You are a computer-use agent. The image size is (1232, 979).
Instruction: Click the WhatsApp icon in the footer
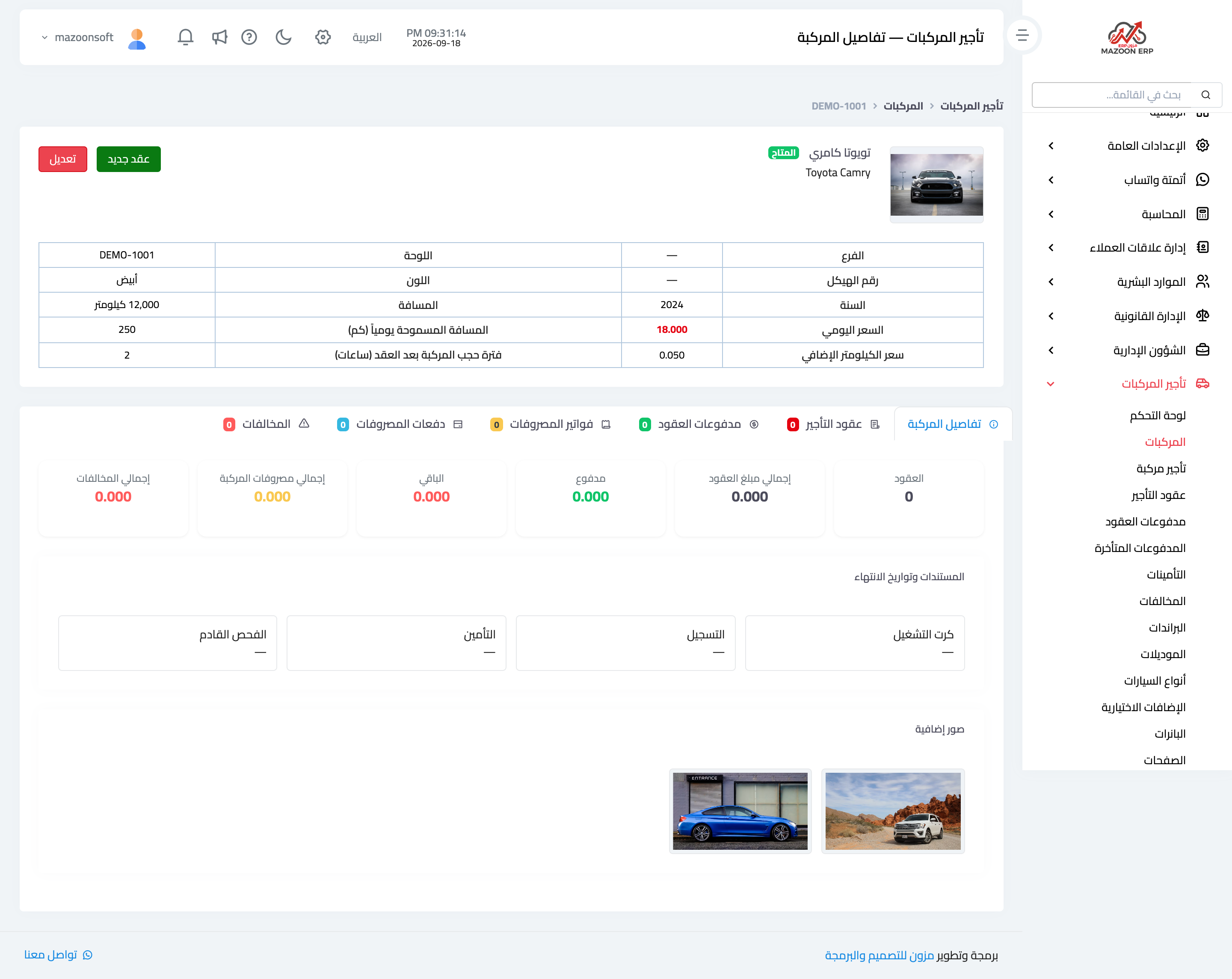click(x=87, y=955)
